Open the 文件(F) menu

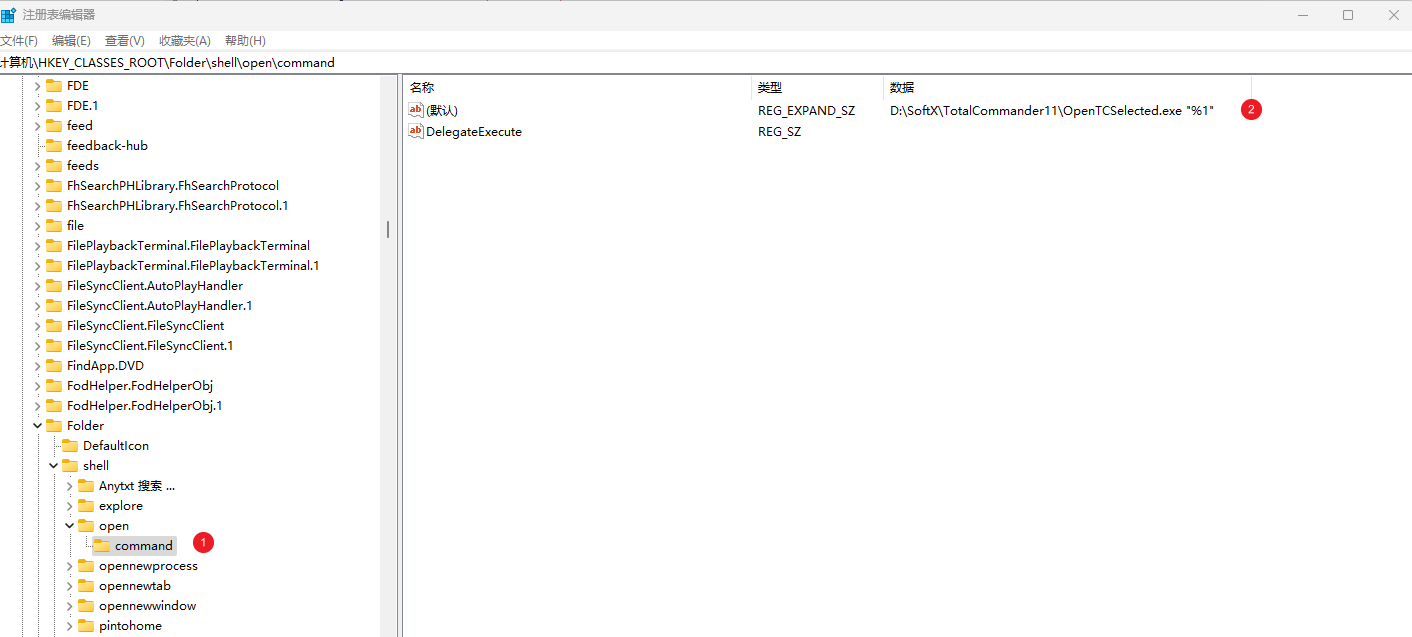(18, 41)
